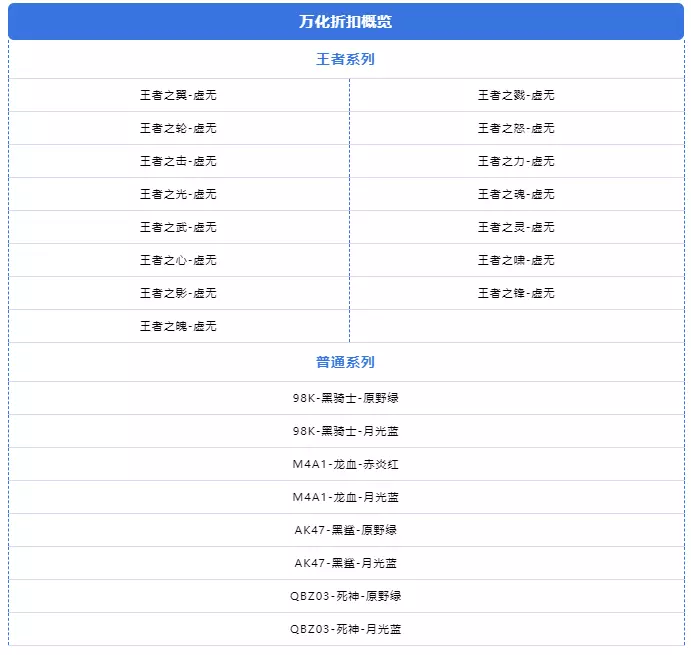This screenshot has width=691, height=655.
Task: Open the 王者之轮-虚无 item
Action: tap(178, 128)
